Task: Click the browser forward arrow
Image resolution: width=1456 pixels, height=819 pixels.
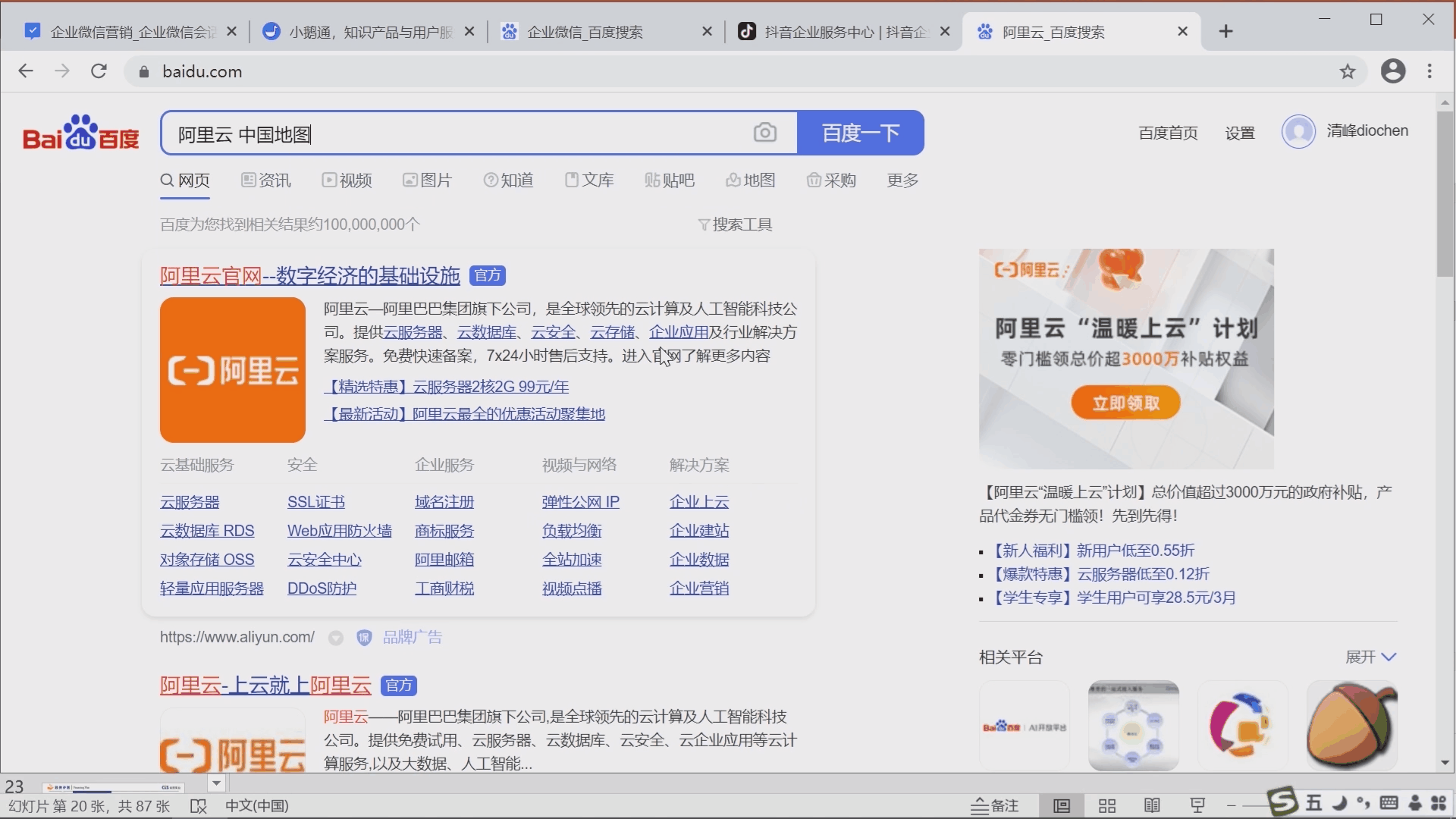Action: tap(62, 71)
